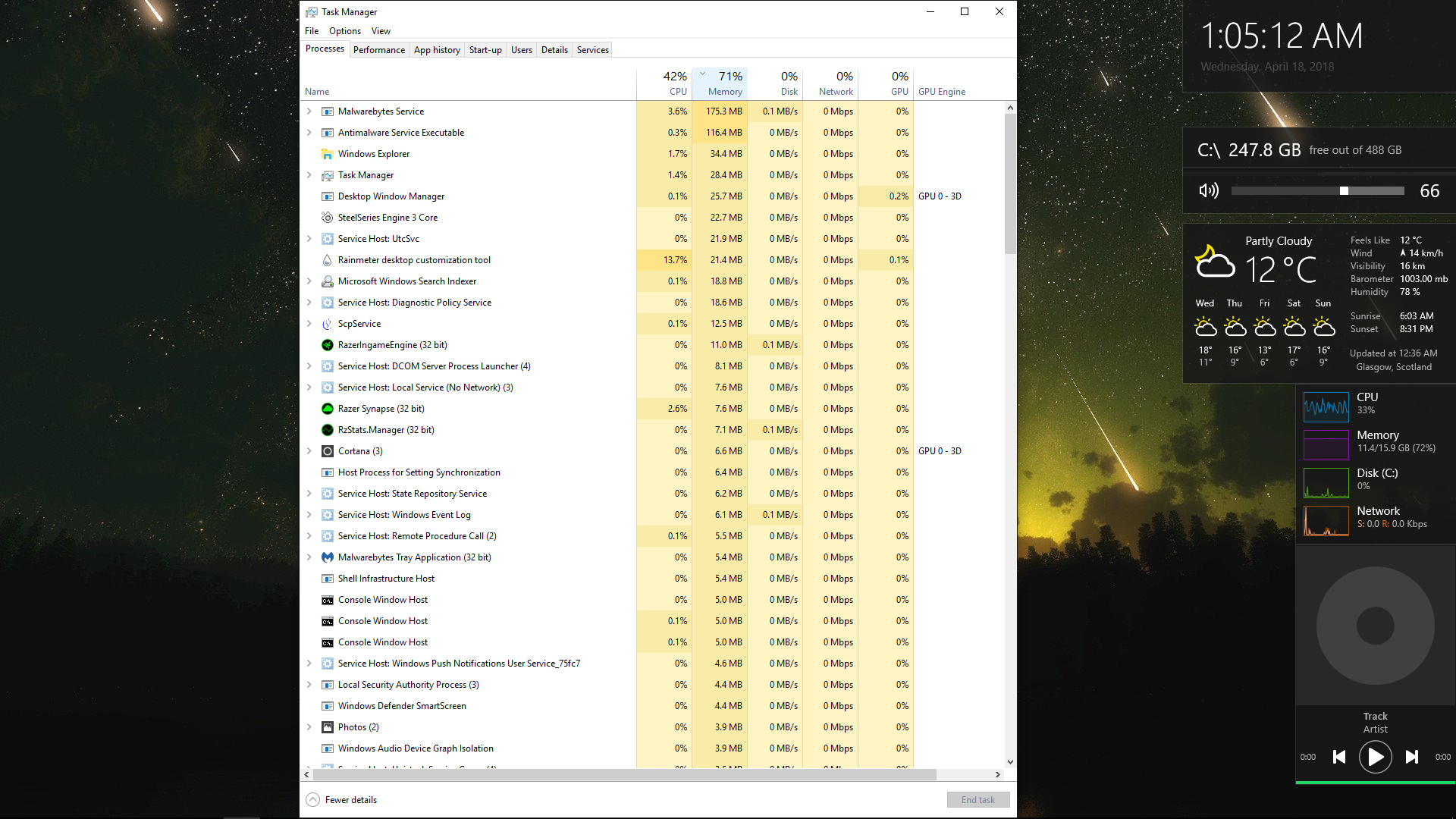Click the Memory graph thumbnail in Rainmeter widget

(x=1326, y=444)
